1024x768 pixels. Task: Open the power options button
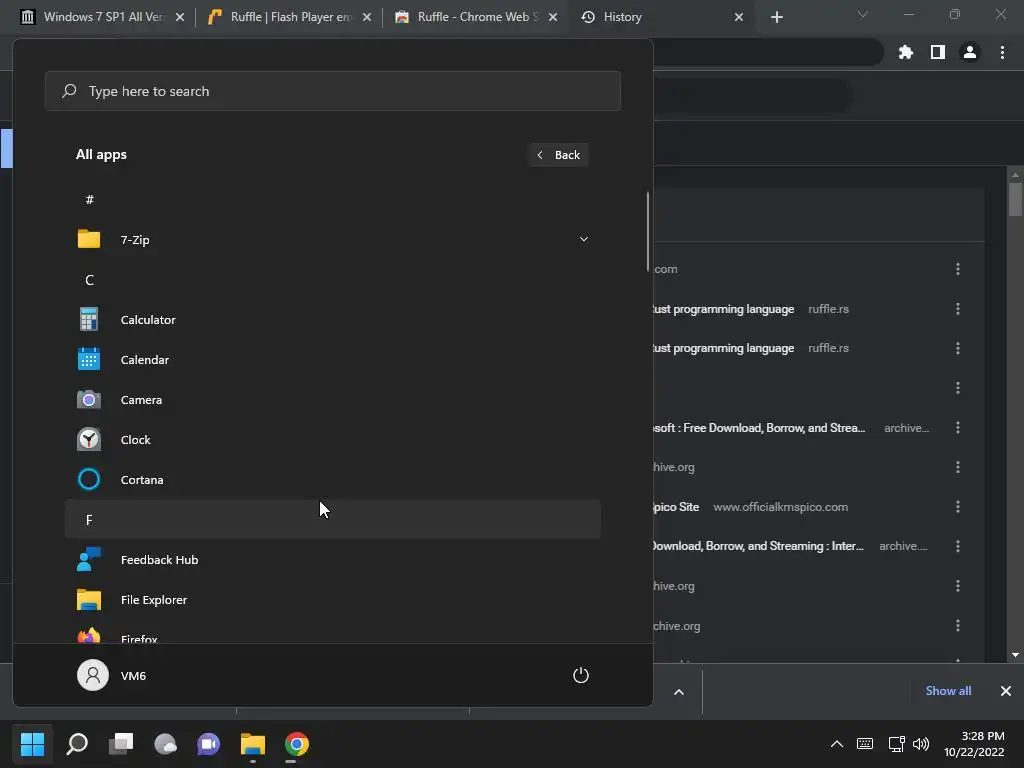pos(581,675)
